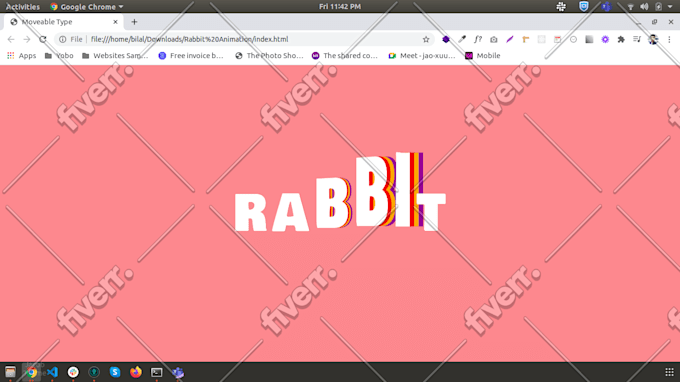Click the Slack tray indicator

[561, 7]
